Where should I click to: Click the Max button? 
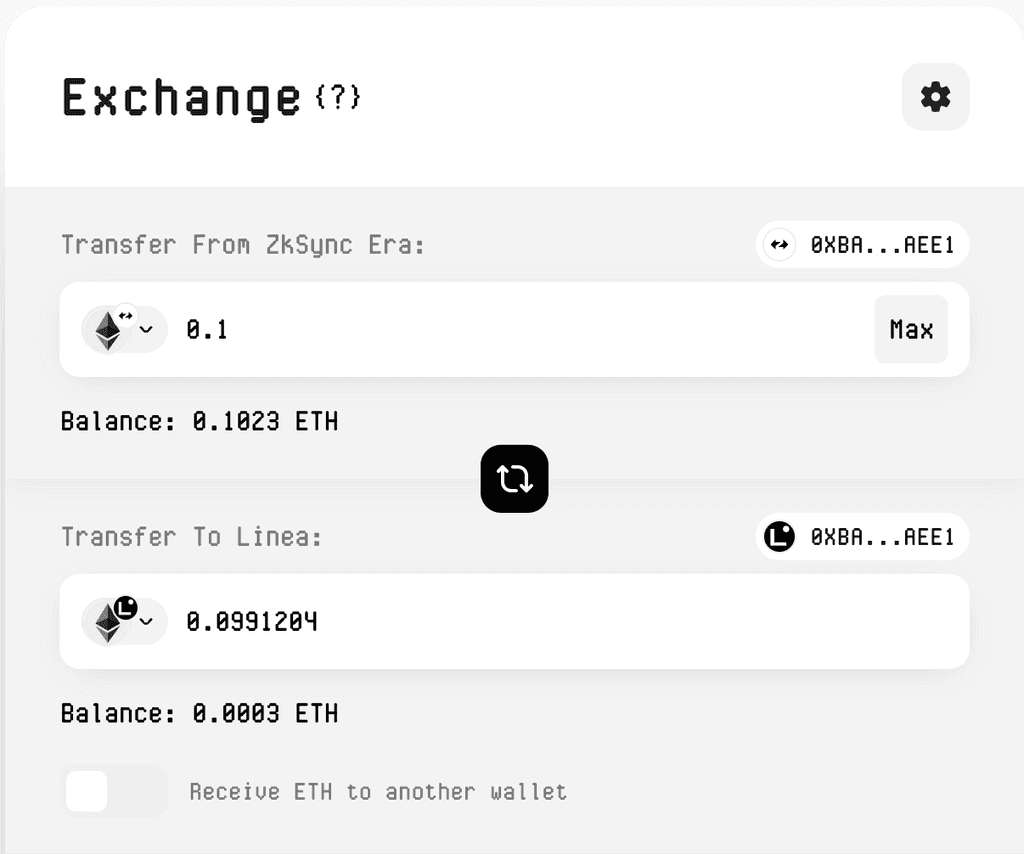coord(910,330)
